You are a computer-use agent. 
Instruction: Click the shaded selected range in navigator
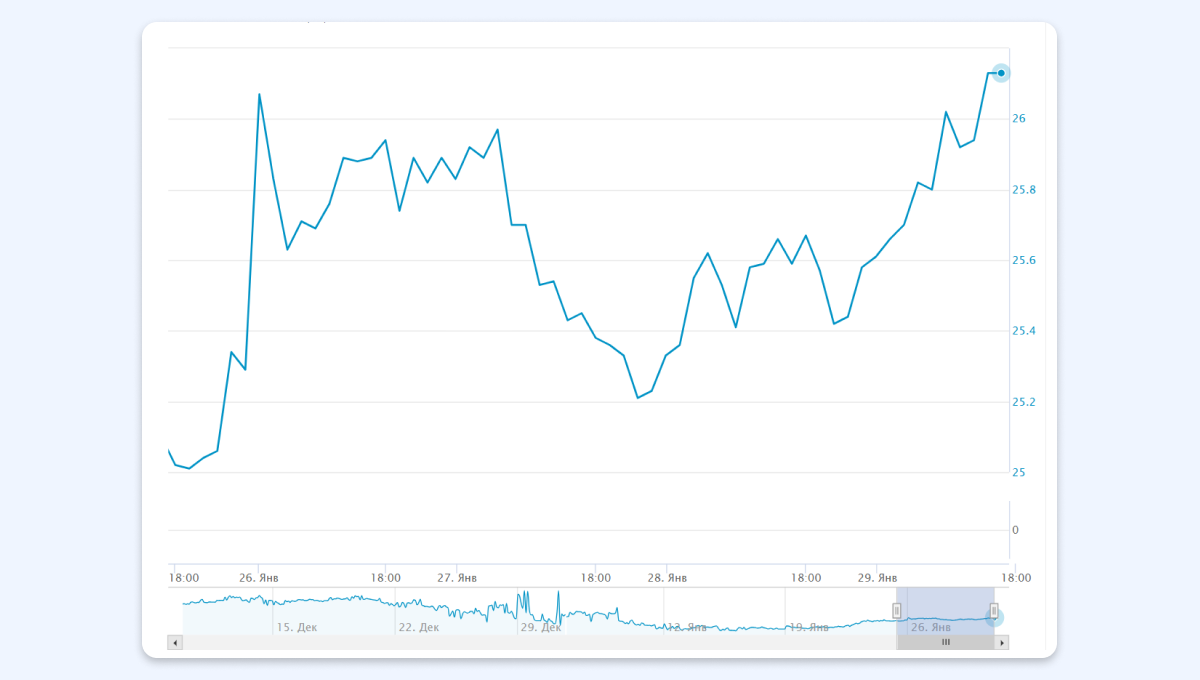(x=945, y=606)
